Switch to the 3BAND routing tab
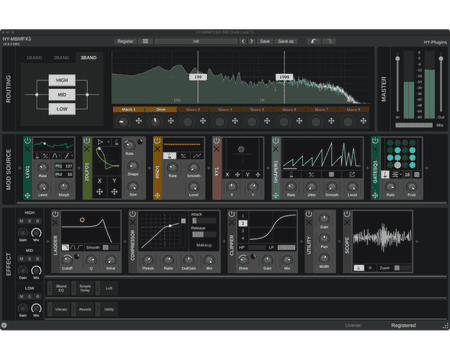 pyautogui.click(x=89, y=58)
